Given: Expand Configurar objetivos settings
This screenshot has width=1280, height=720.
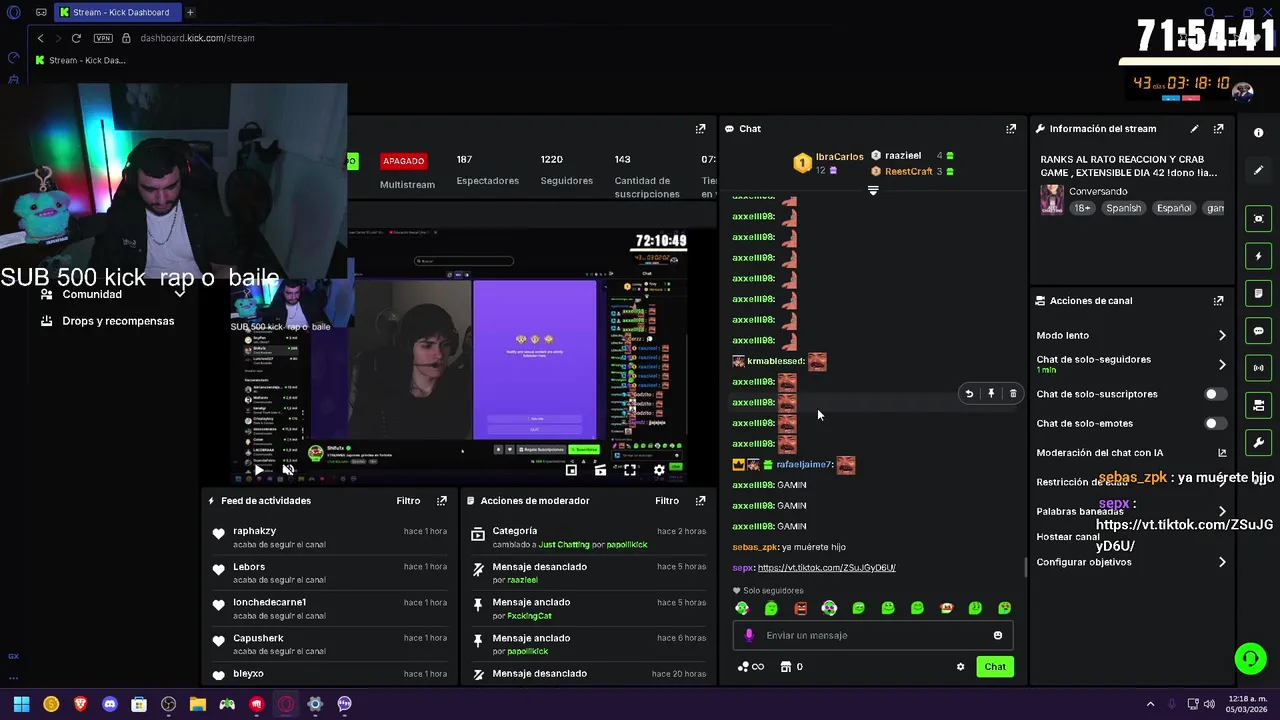Looking at the screenshot, I should [x=1222, y=563].
